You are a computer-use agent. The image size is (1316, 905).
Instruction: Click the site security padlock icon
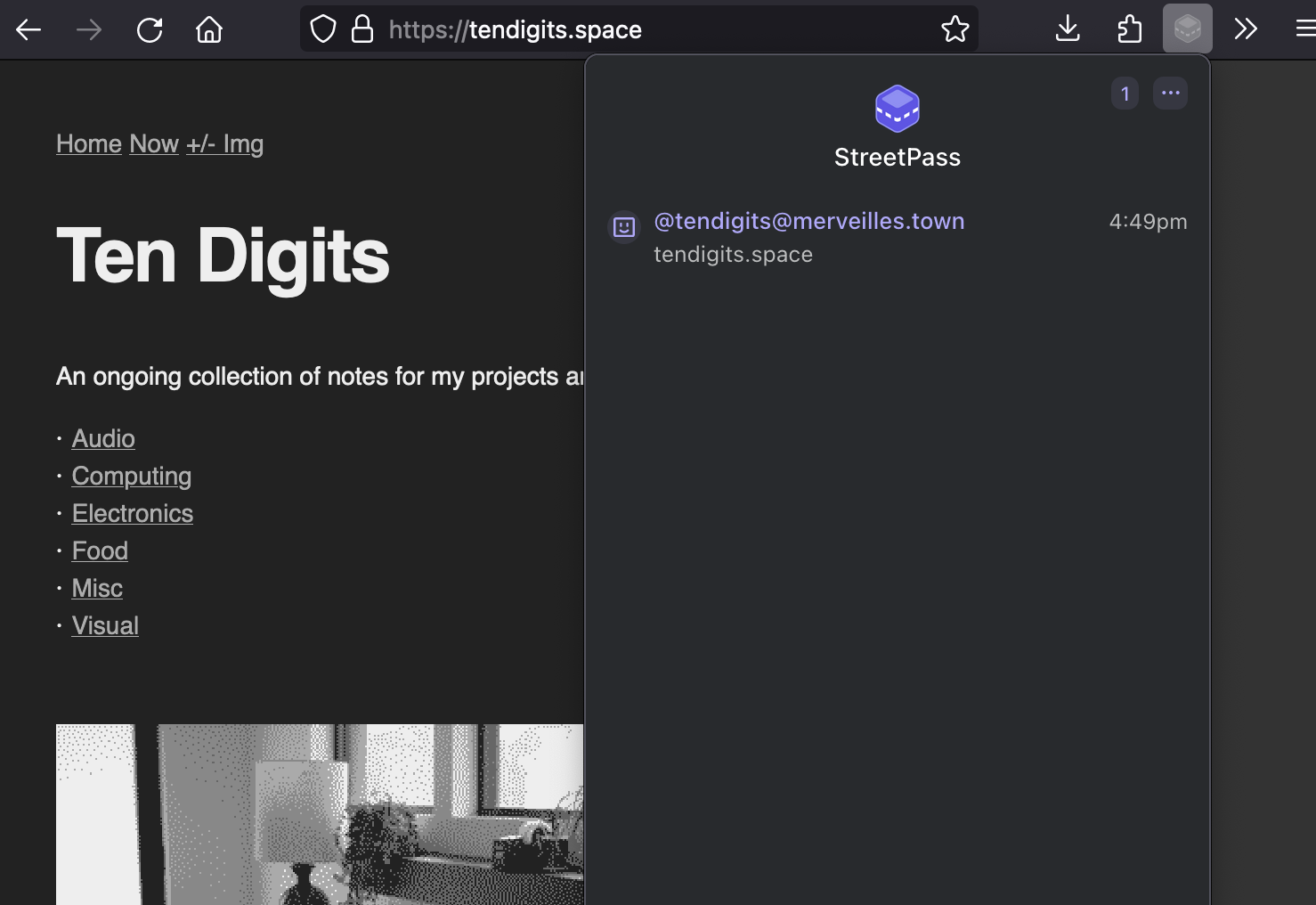pos(362,29)
